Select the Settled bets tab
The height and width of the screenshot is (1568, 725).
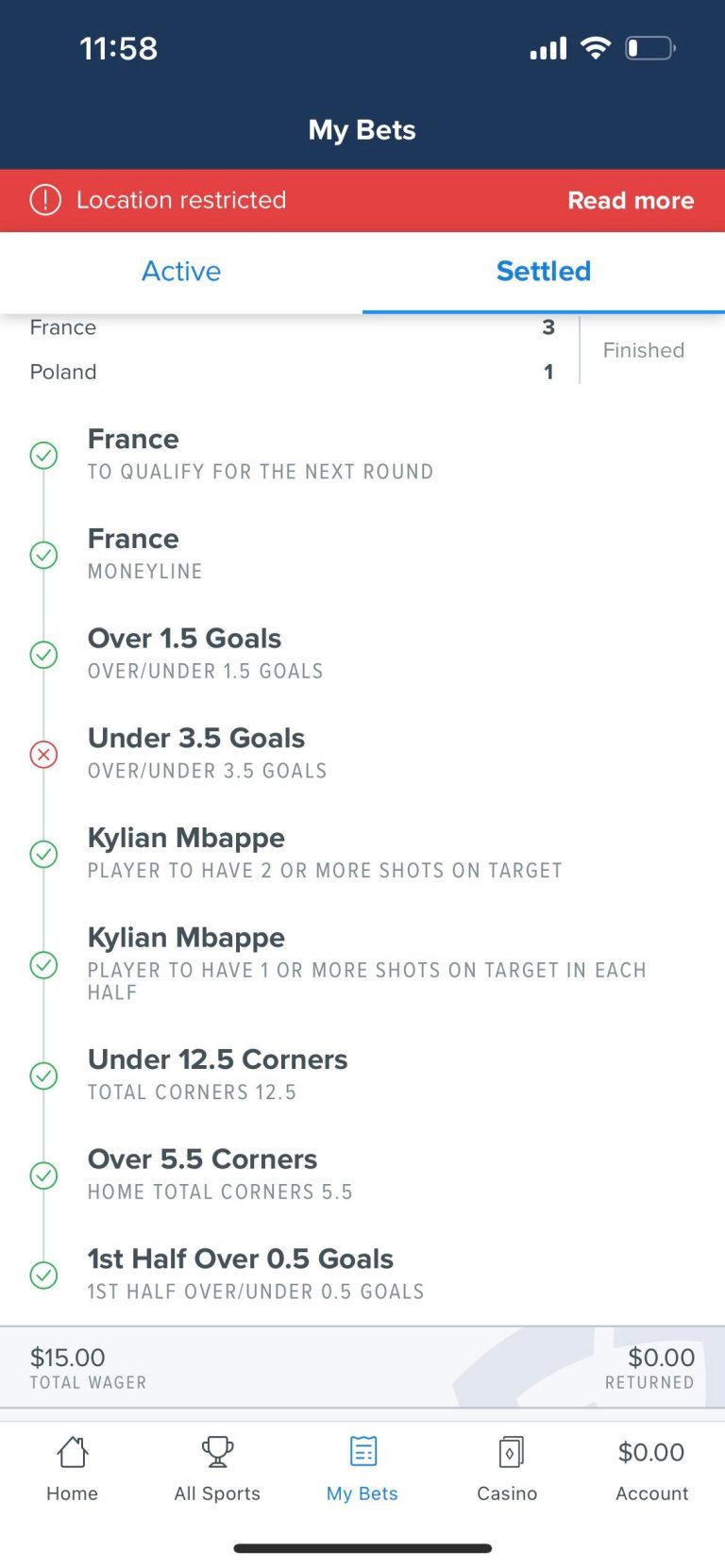click(x=544, y=272)
